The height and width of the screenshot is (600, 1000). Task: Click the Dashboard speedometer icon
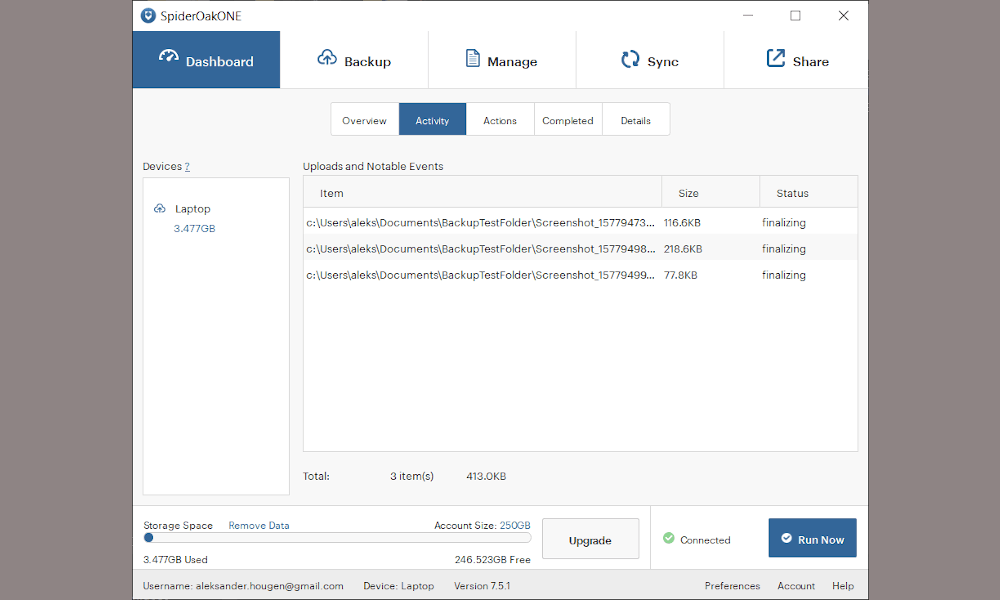coord(169,57)
